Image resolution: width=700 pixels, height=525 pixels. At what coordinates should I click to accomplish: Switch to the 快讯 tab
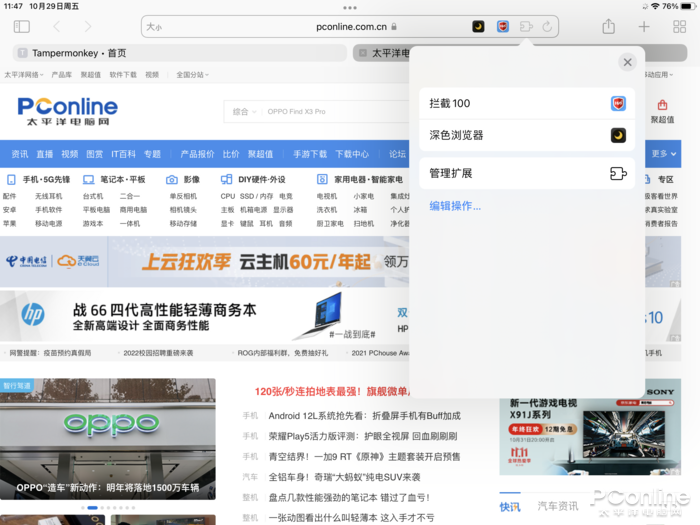click(510, 507)
